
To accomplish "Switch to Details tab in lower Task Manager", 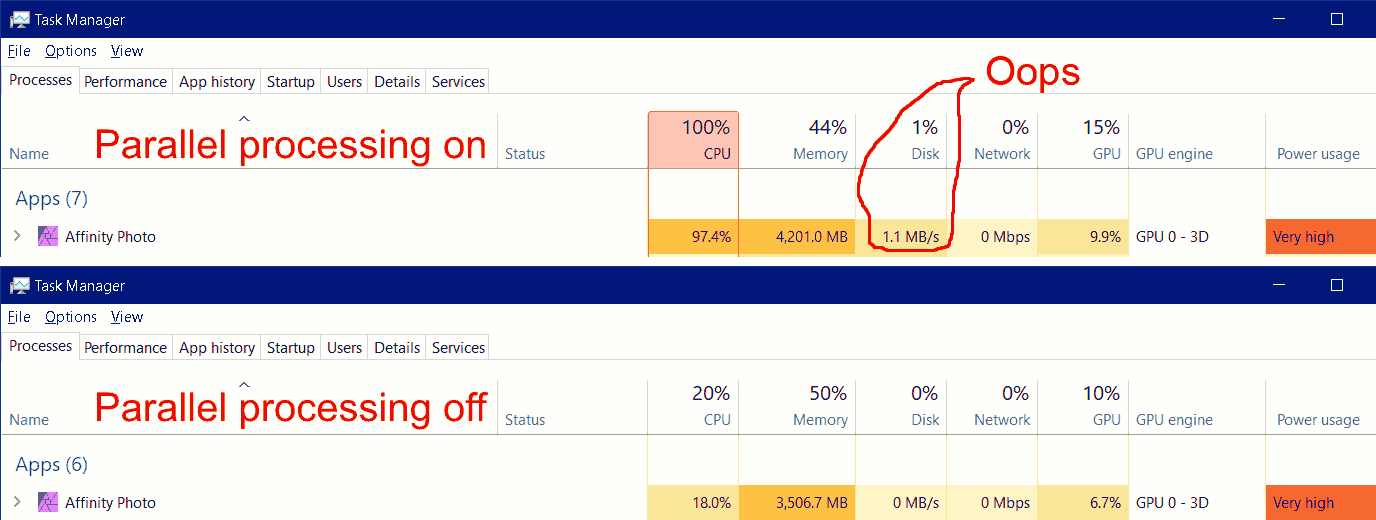I will 397,348.
